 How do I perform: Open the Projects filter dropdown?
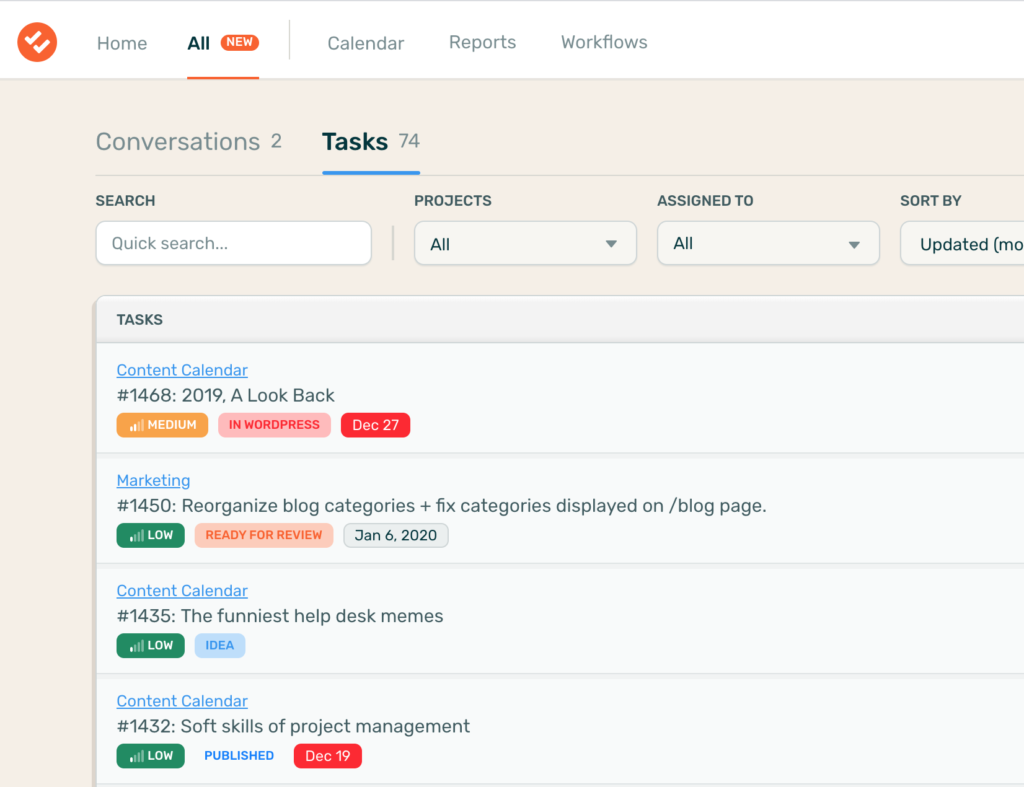[525, 244]
